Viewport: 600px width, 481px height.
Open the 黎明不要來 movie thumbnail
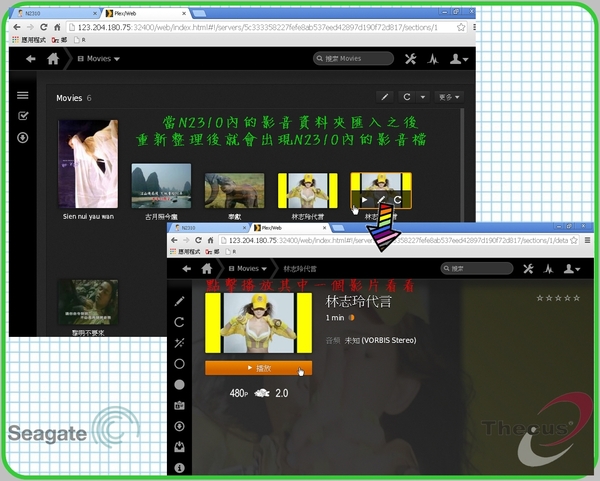click(88, 302)
